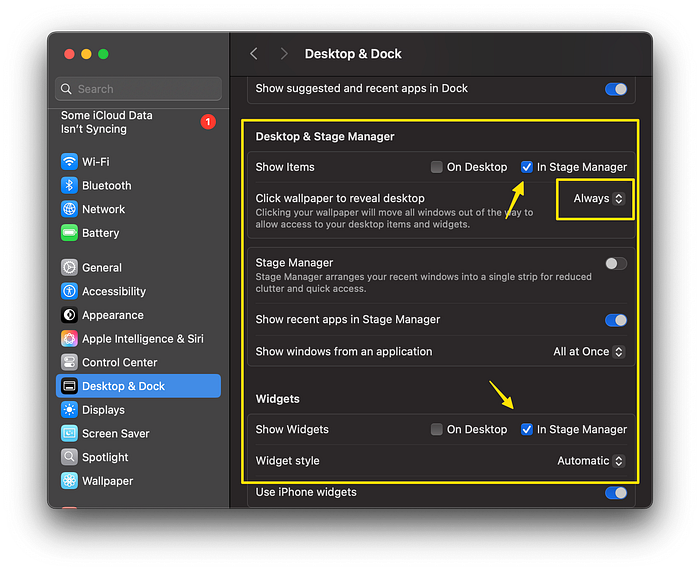Screen dimensions: 700x571
Task: Open Spotlight magnifier icon in sidebar
Action: [69, 457]
